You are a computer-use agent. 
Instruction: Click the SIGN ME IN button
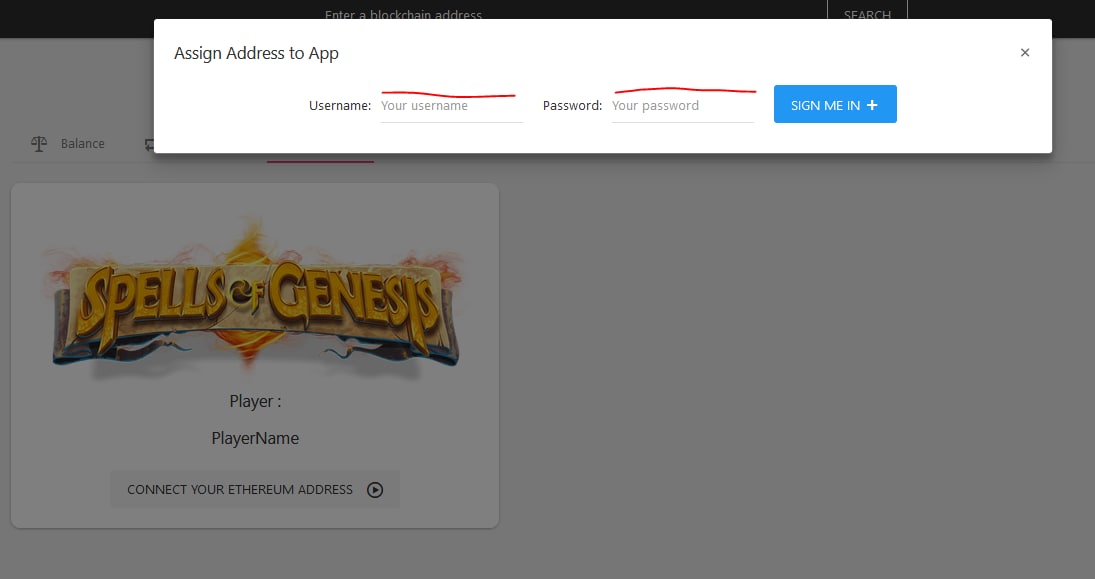(835, 104)
